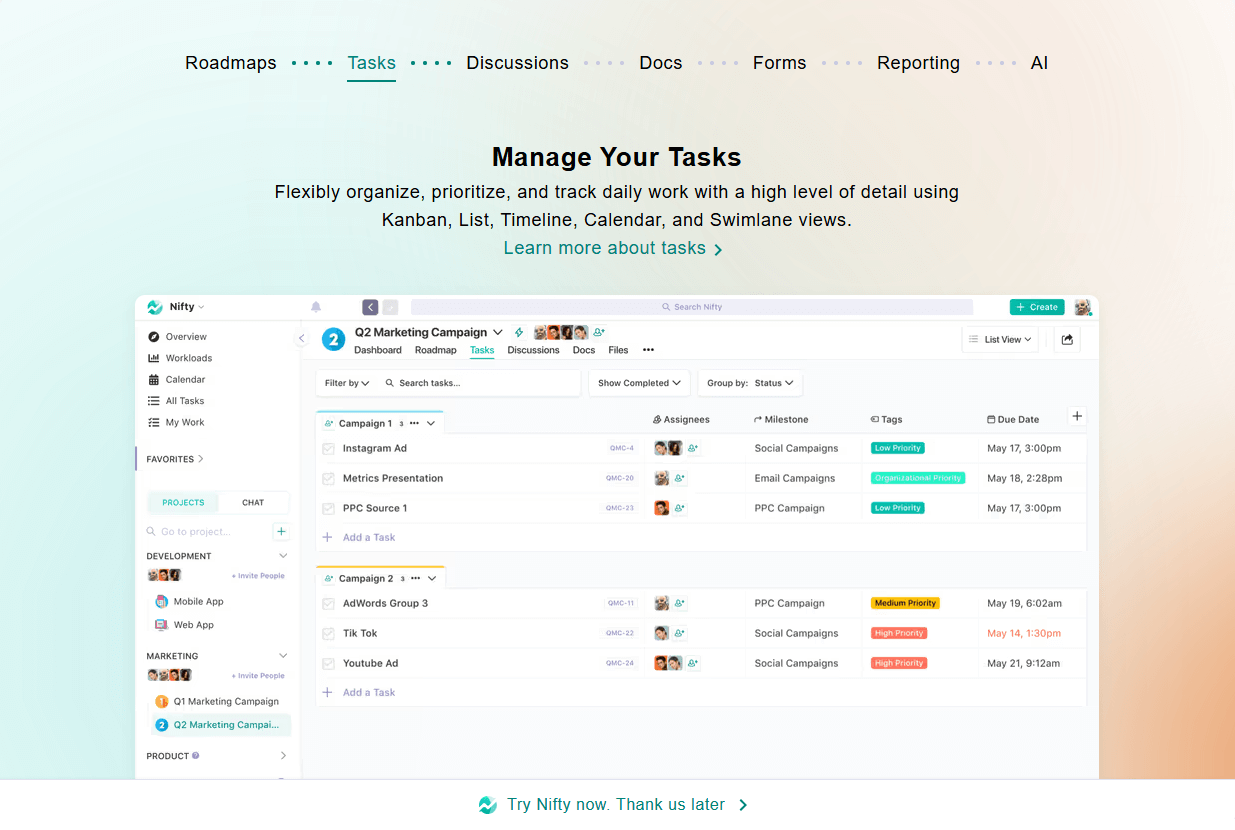Screen dimensions: 1235x830
Task: Select the Low Priority tag on PPC Source 1
Action: [x=897, y=508]
